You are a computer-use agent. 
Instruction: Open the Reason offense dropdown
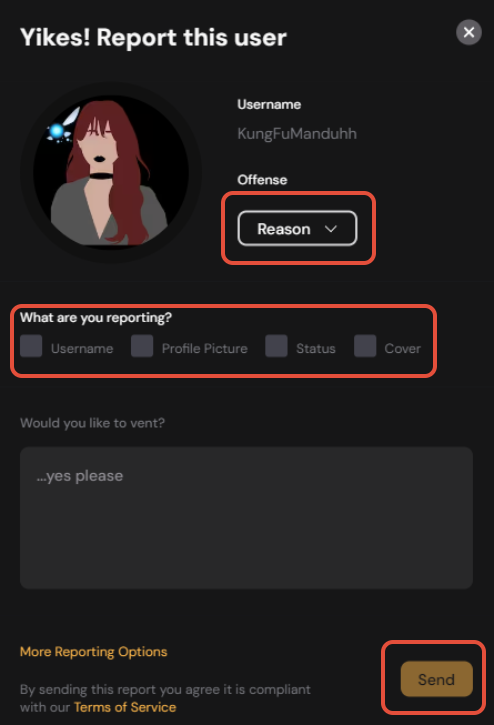coord(297,228)
